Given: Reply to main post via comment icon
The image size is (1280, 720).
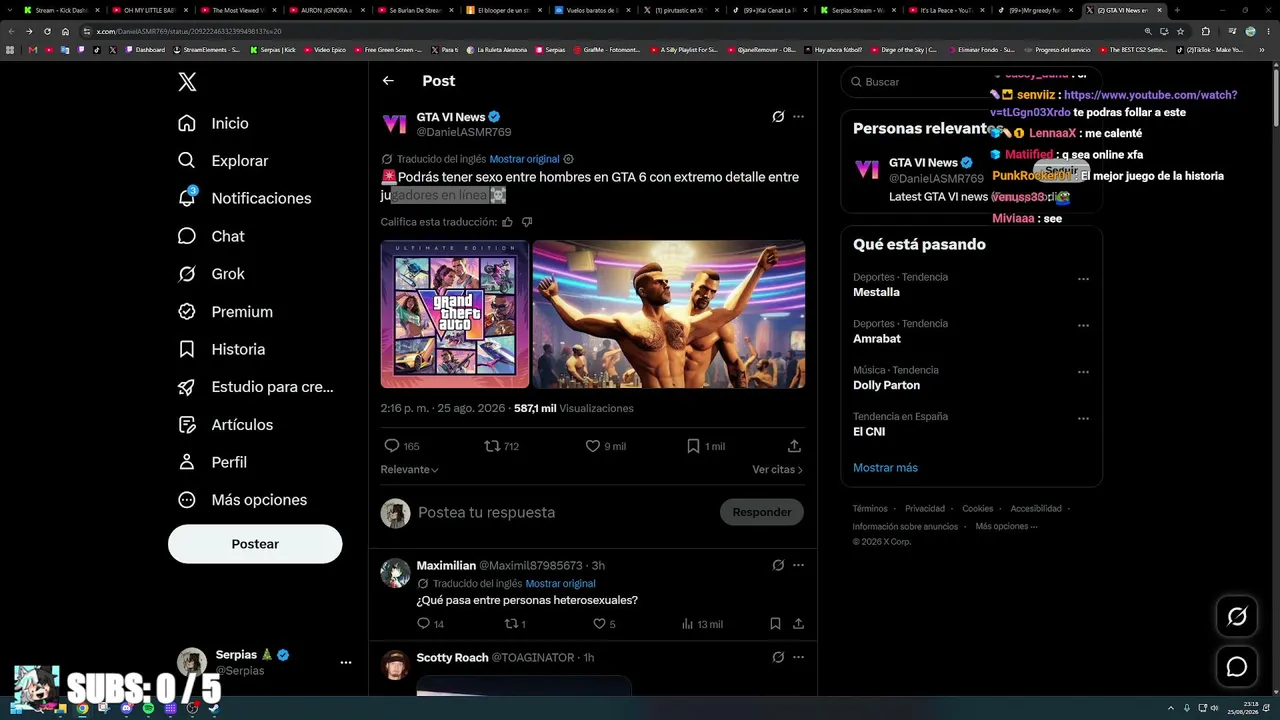Looking at the screenshot, I should pos(392,446).
